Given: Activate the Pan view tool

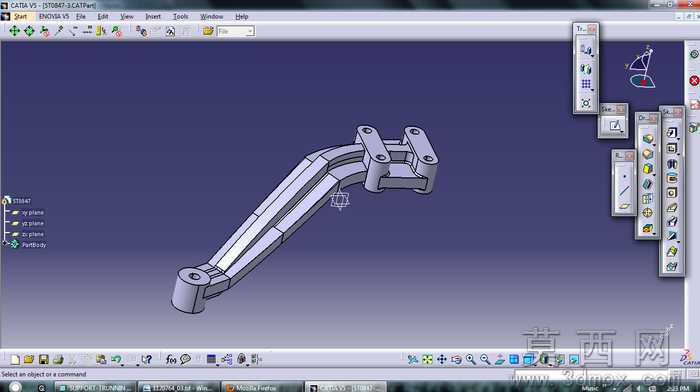Looking at the screenshot, I should coord(442,359).
